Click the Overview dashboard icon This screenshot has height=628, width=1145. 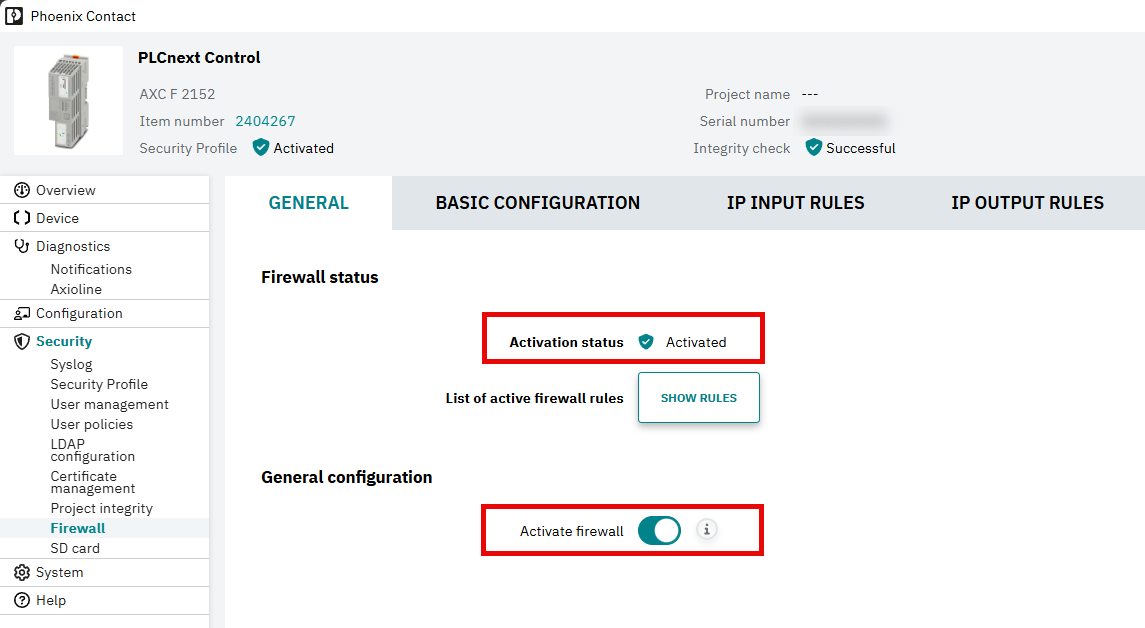[22, 190]
